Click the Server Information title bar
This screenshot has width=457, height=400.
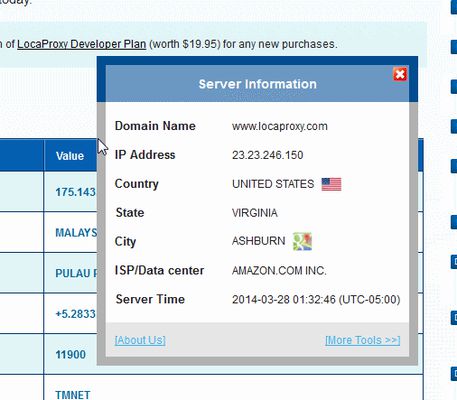pos(257,84)
